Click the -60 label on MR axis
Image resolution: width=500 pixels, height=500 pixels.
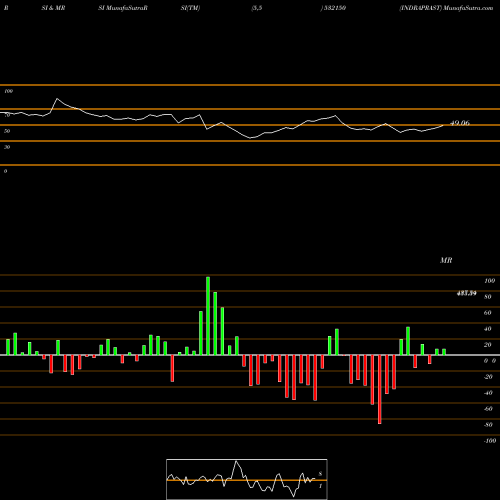(x=488, y=409)
